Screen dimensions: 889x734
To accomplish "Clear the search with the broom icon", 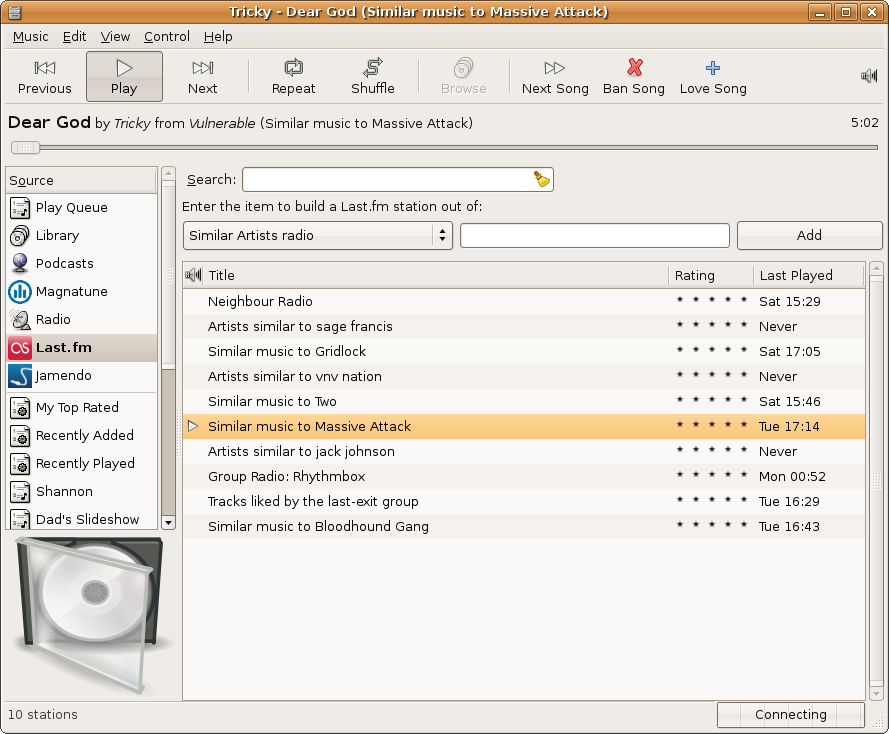I will click(542, 179).
